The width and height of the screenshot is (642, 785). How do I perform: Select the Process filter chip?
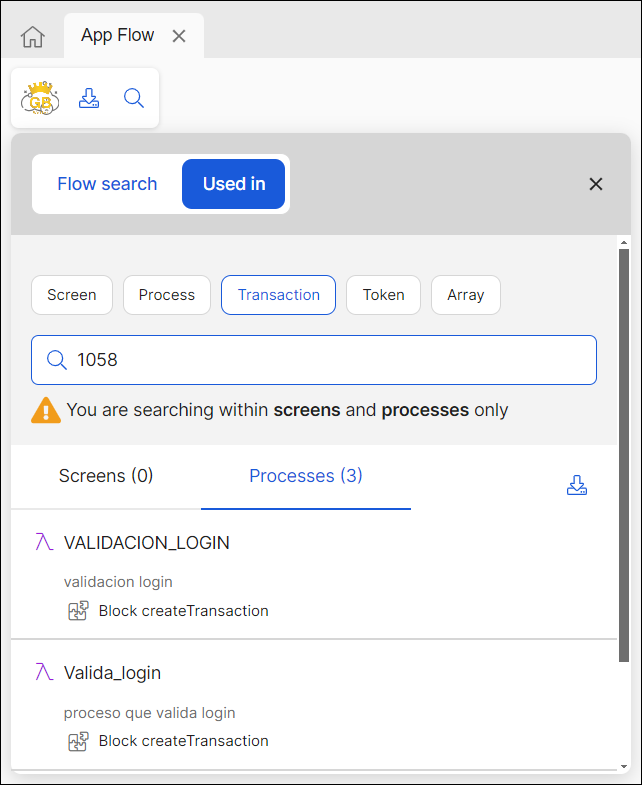167,295
